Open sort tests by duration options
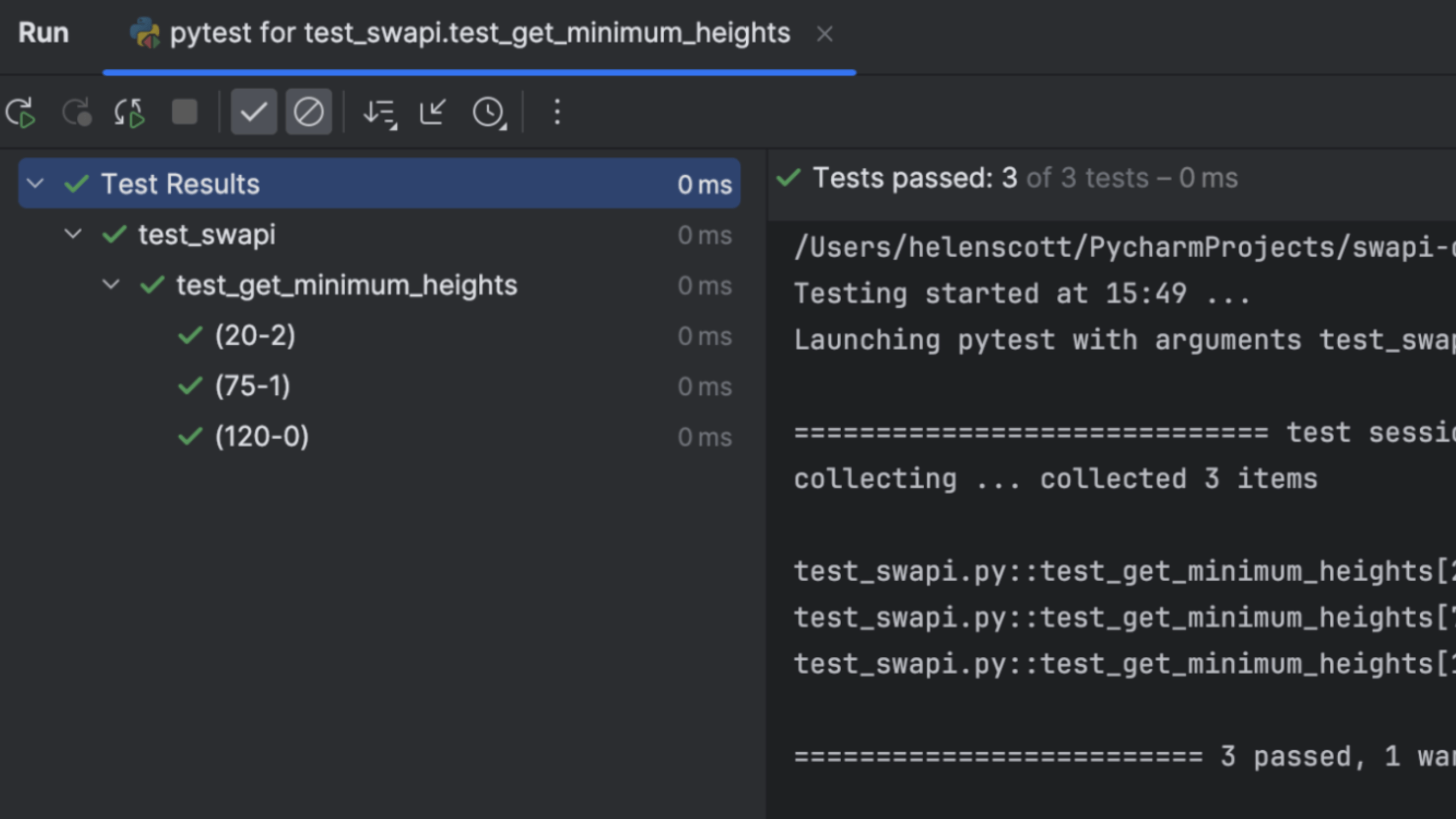The height and width of the screenshot is (819, 1456). click(x=379, y=112)
